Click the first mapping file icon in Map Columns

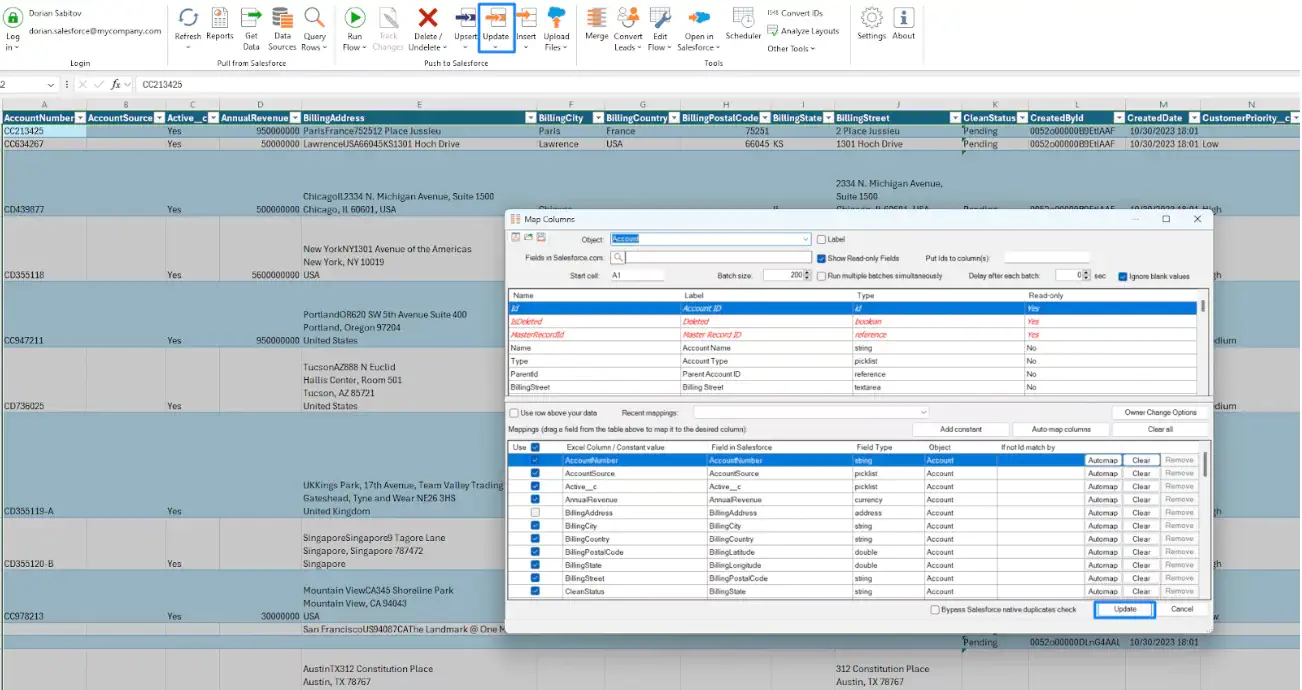[516, 238]
